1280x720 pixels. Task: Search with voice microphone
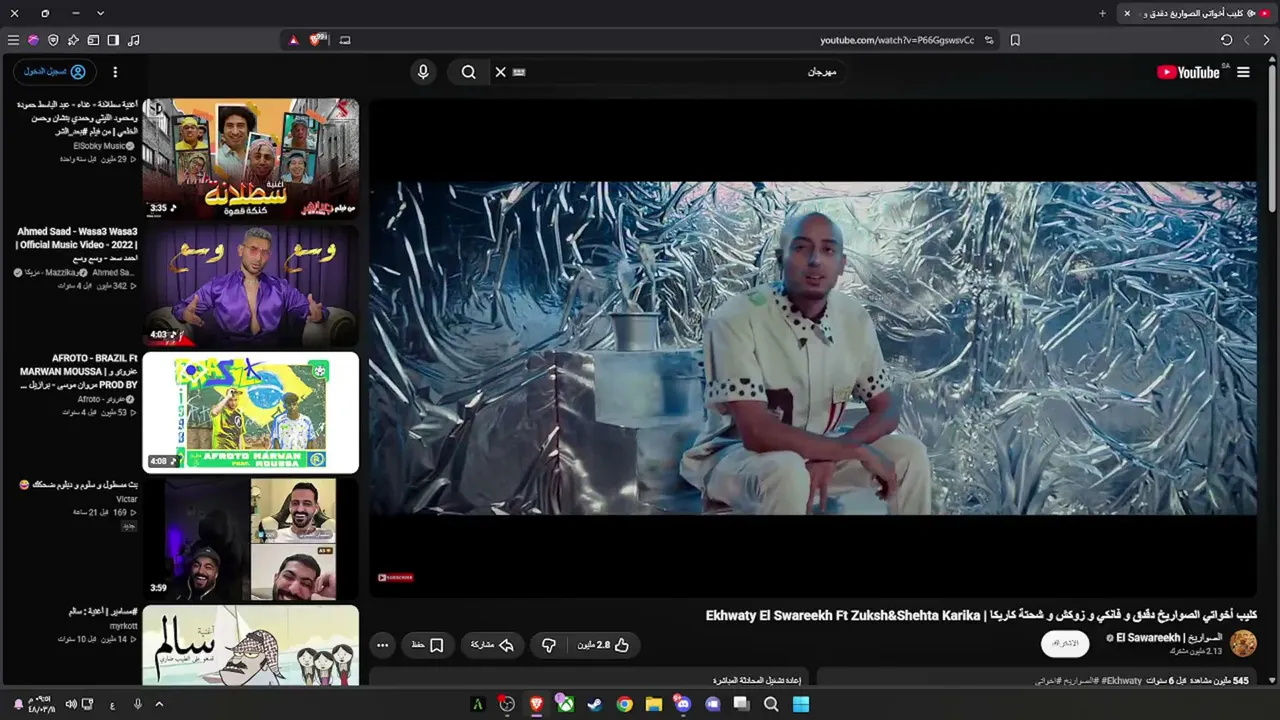(423, 72)
